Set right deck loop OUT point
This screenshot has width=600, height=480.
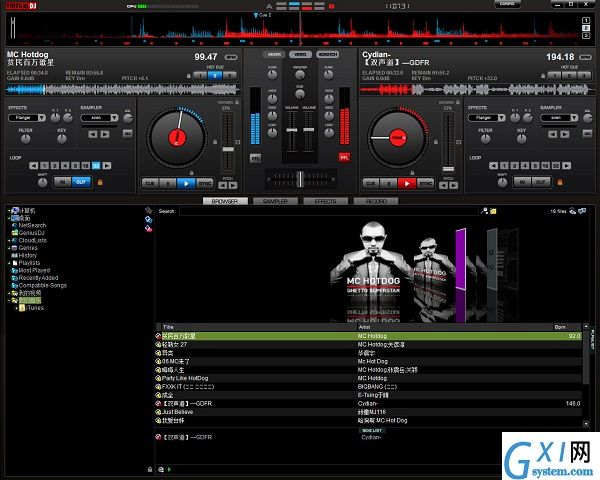[x=541, y=182]
